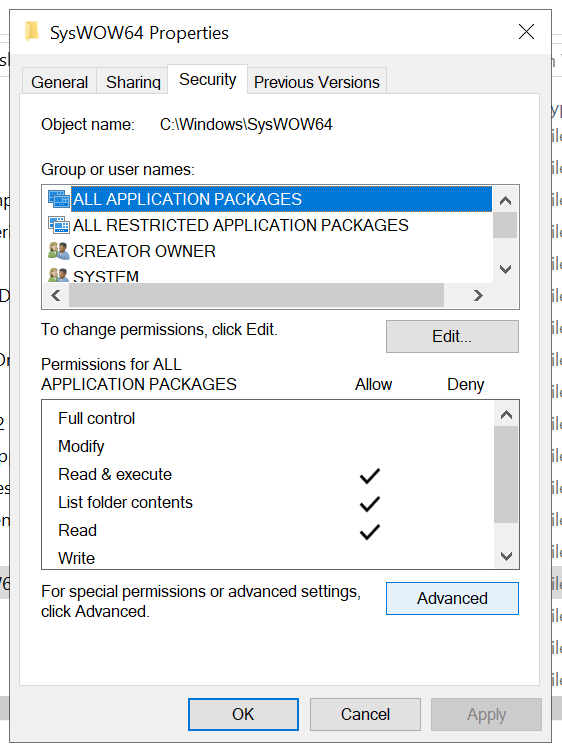Click the SYSTEM user icon
Viewport: 562px width, 750px height.
coord(59,275)
